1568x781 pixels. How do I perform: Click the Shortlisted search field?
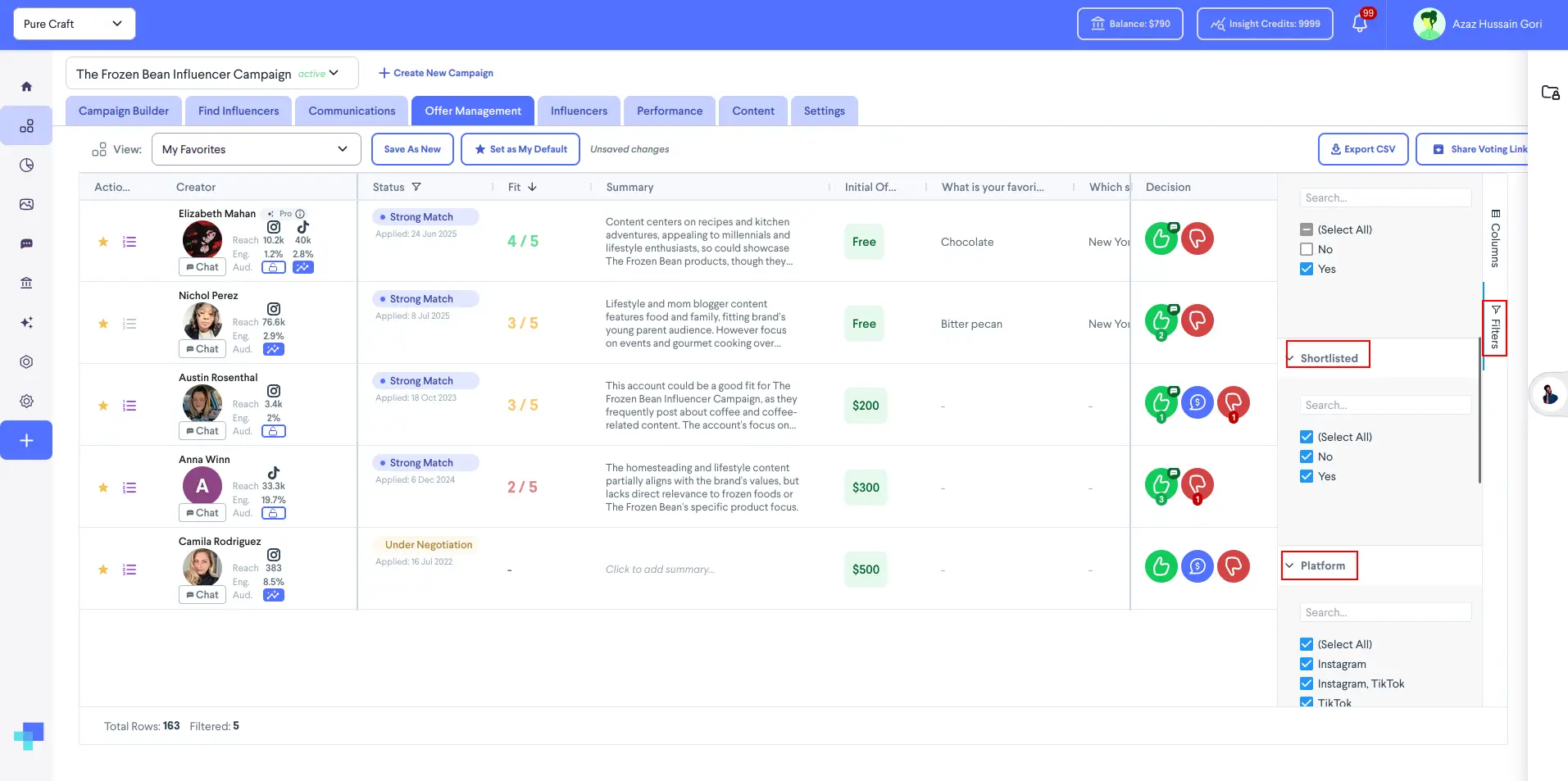(x=1385, y=405)
